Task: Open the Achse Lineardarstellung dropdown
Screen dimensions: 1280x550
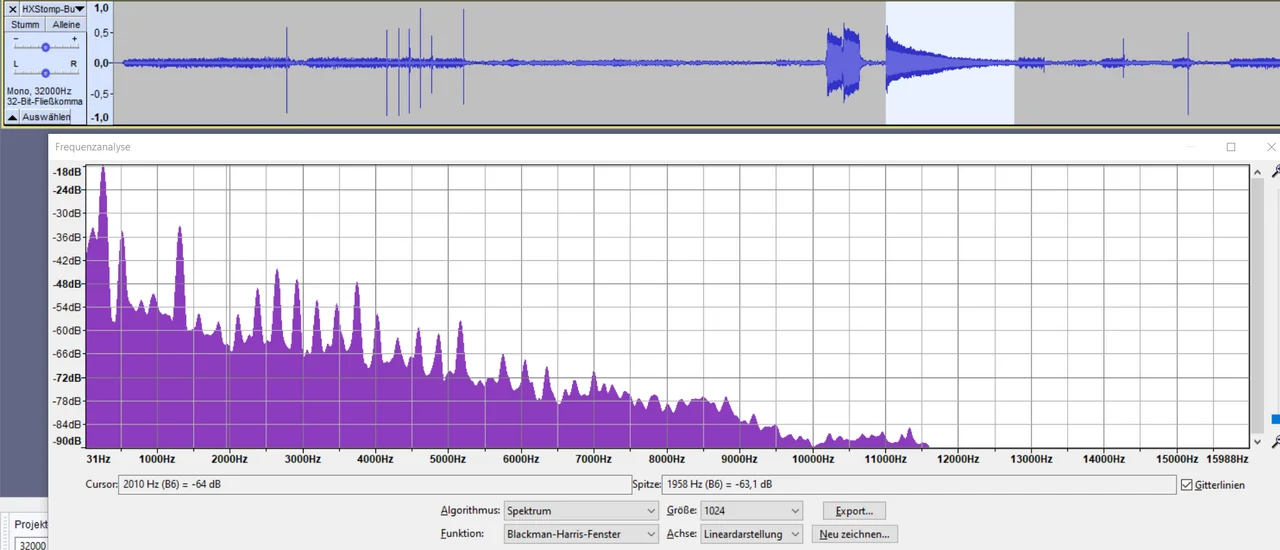Action: pyautogui.click(x=751, y=534)
